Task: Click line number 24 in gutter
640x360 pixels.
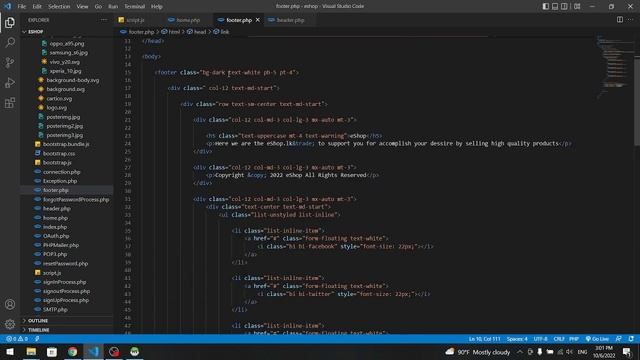Action: pyautogui.click(x=128, y=144)
